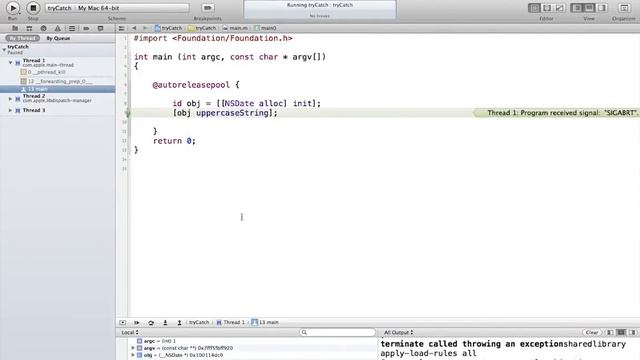Open the Local variables scope dropdown
Viewport: 640px width, 360px height.
(x=130, y=332)
